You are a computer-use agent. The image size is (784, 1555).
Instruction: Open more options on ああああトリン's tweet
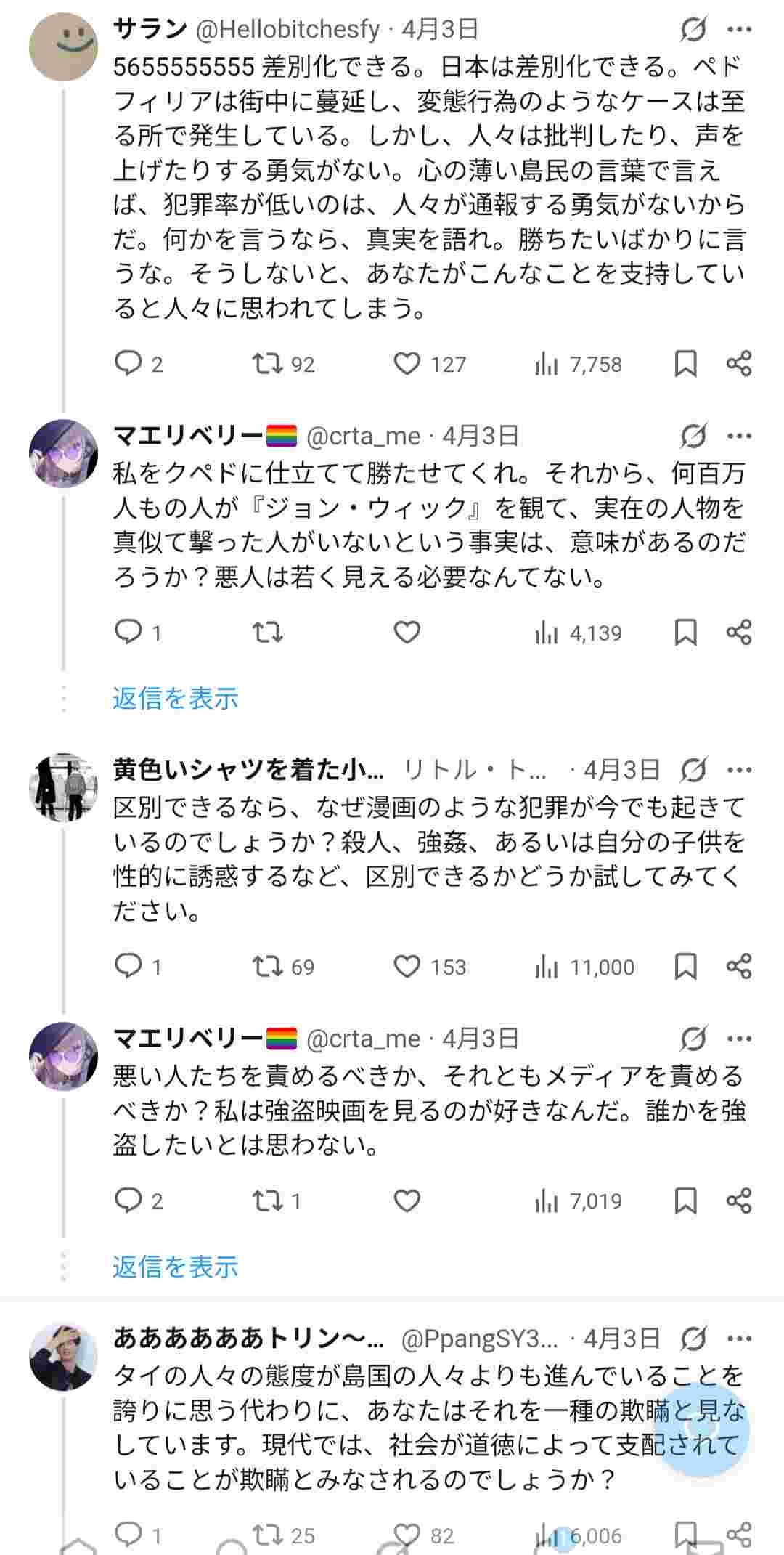739,1338
